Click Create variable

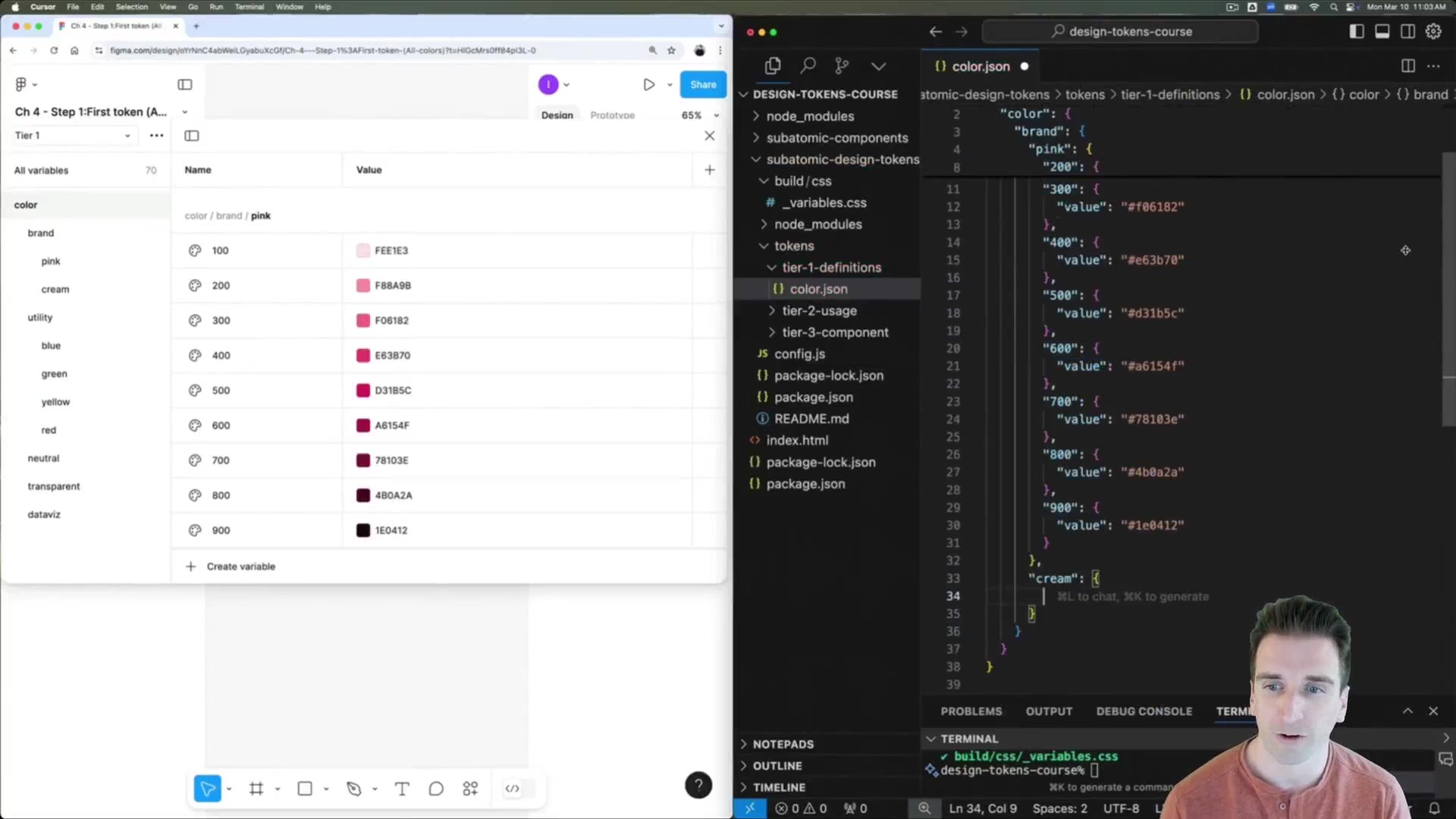point(231,566)
